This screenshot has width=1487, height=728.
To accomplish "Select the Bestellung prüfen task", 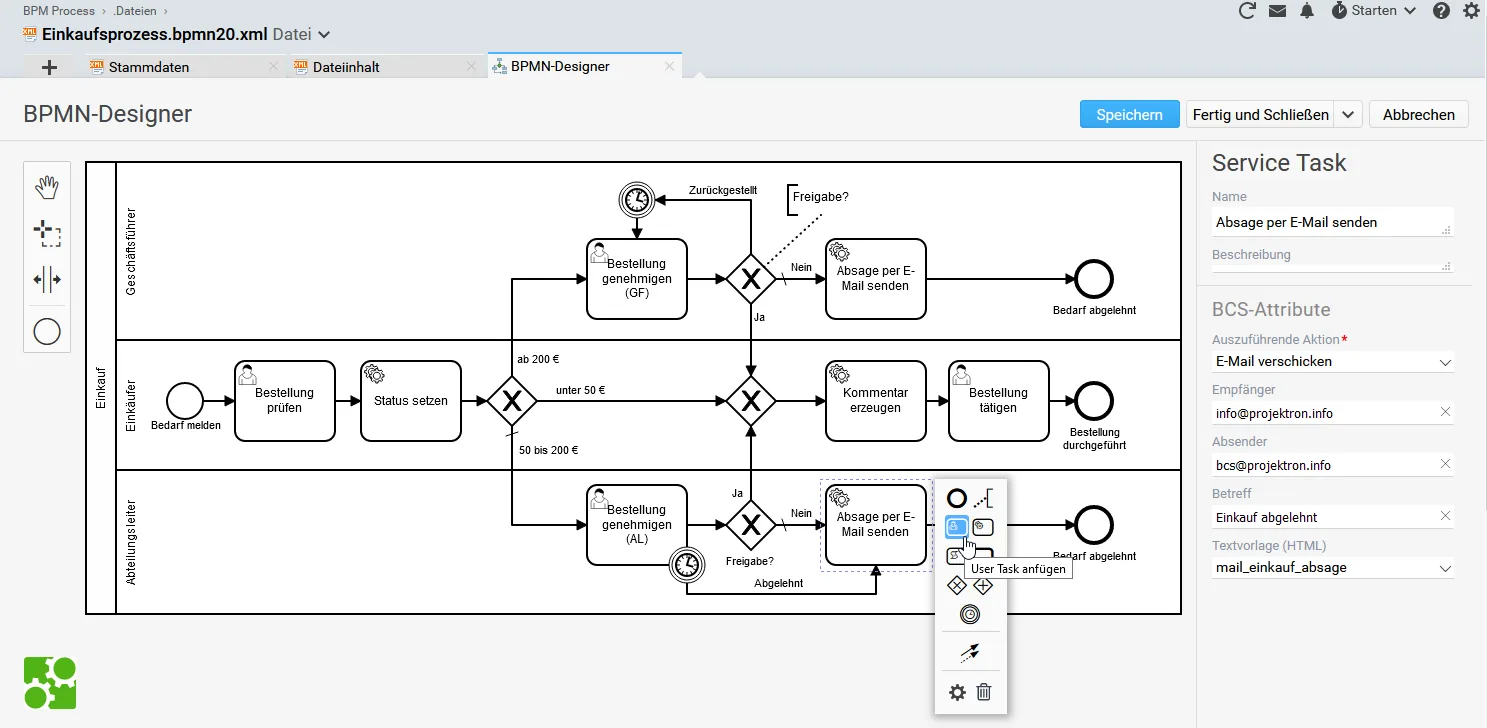I will tap(285, 400).
